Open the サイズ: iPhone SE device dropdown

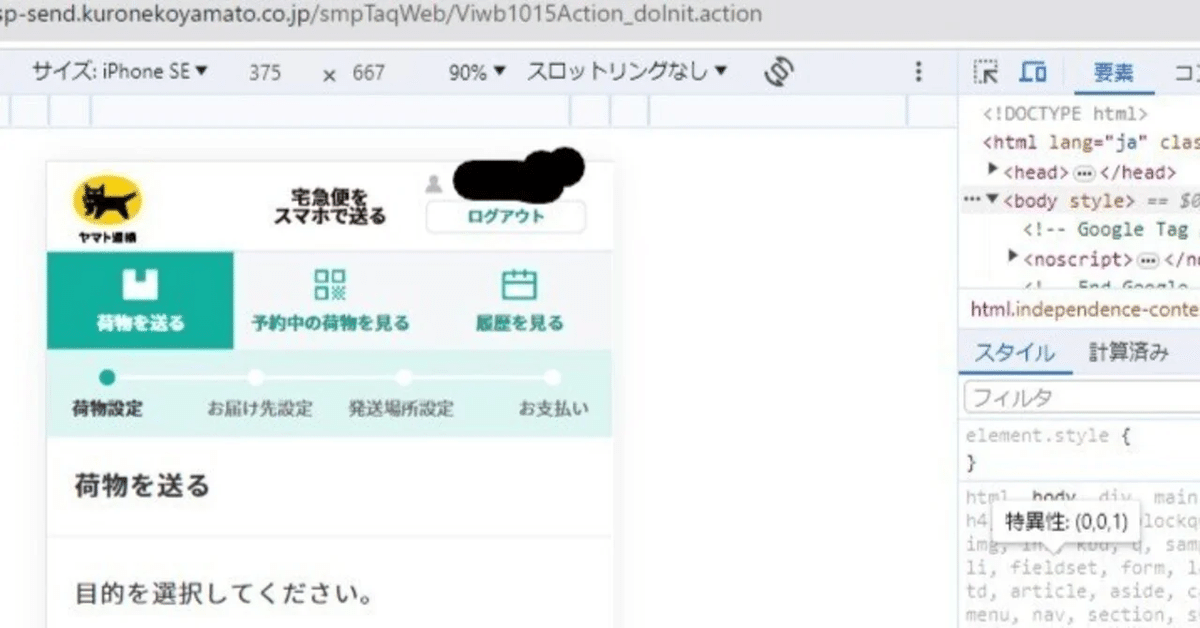(x=119, y=72)
